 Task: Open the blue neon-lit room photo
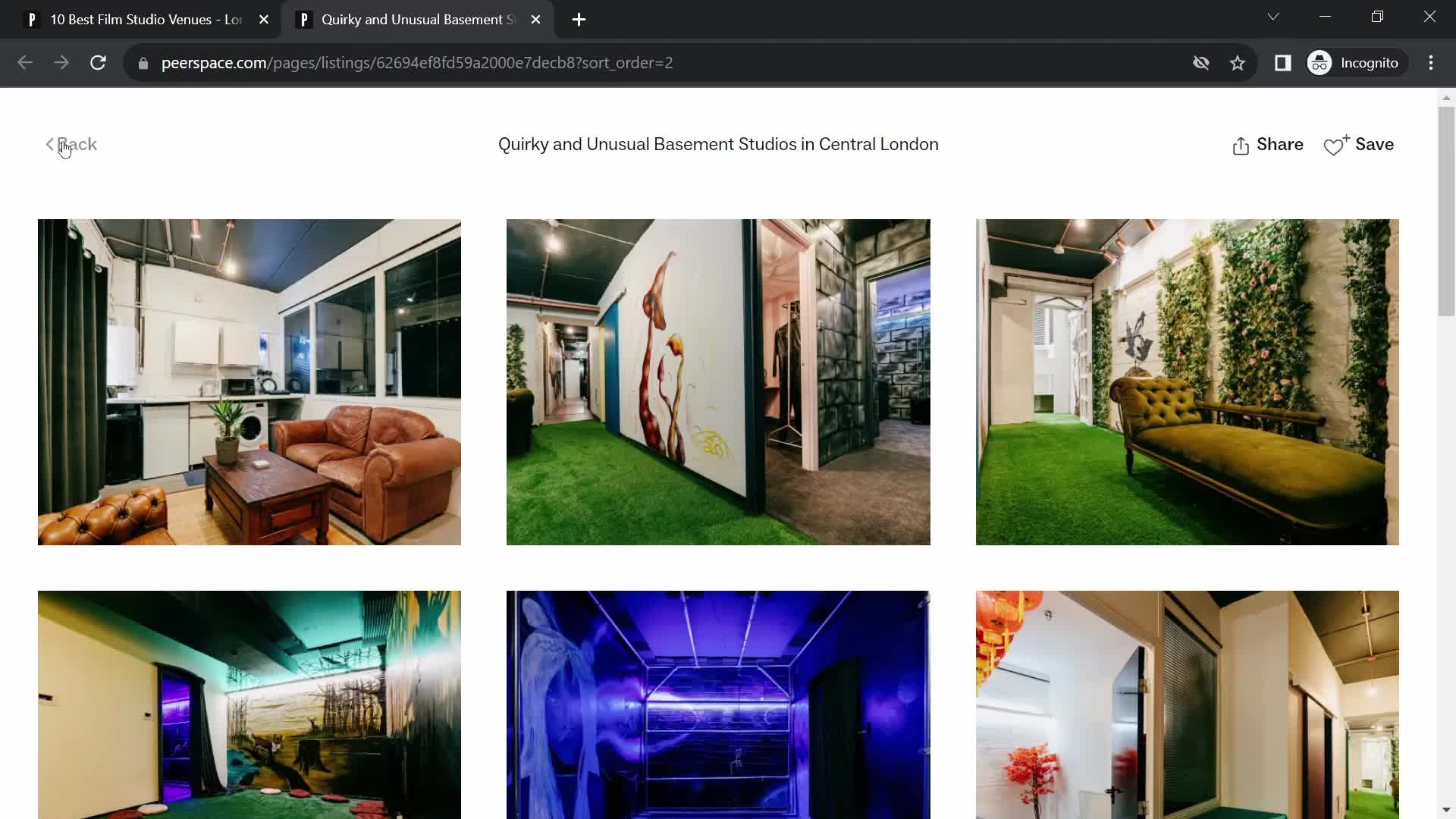pos(718,704)
